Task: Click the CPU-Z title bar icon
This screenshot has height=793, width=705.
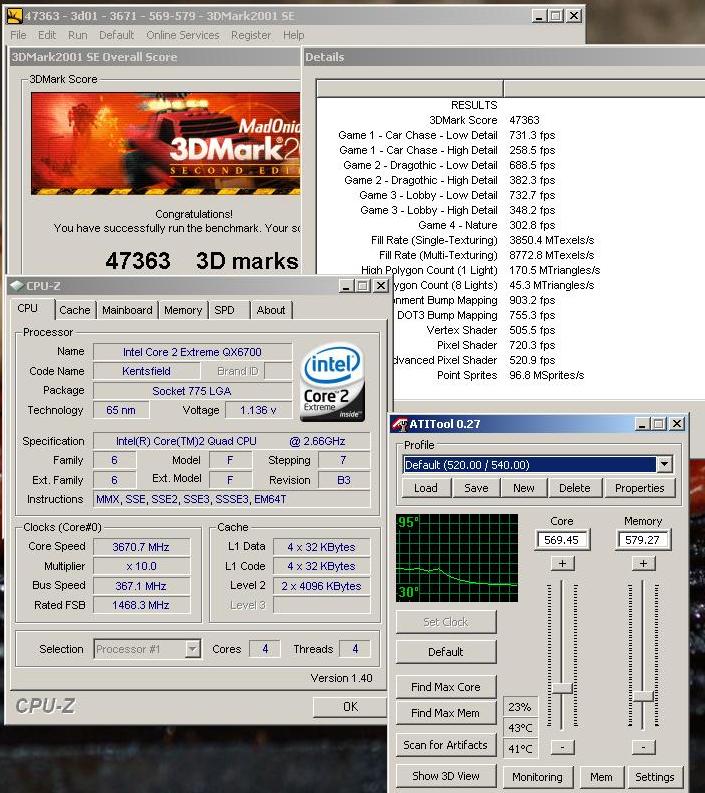Action: pyautogui.click(x=17, y=286)
